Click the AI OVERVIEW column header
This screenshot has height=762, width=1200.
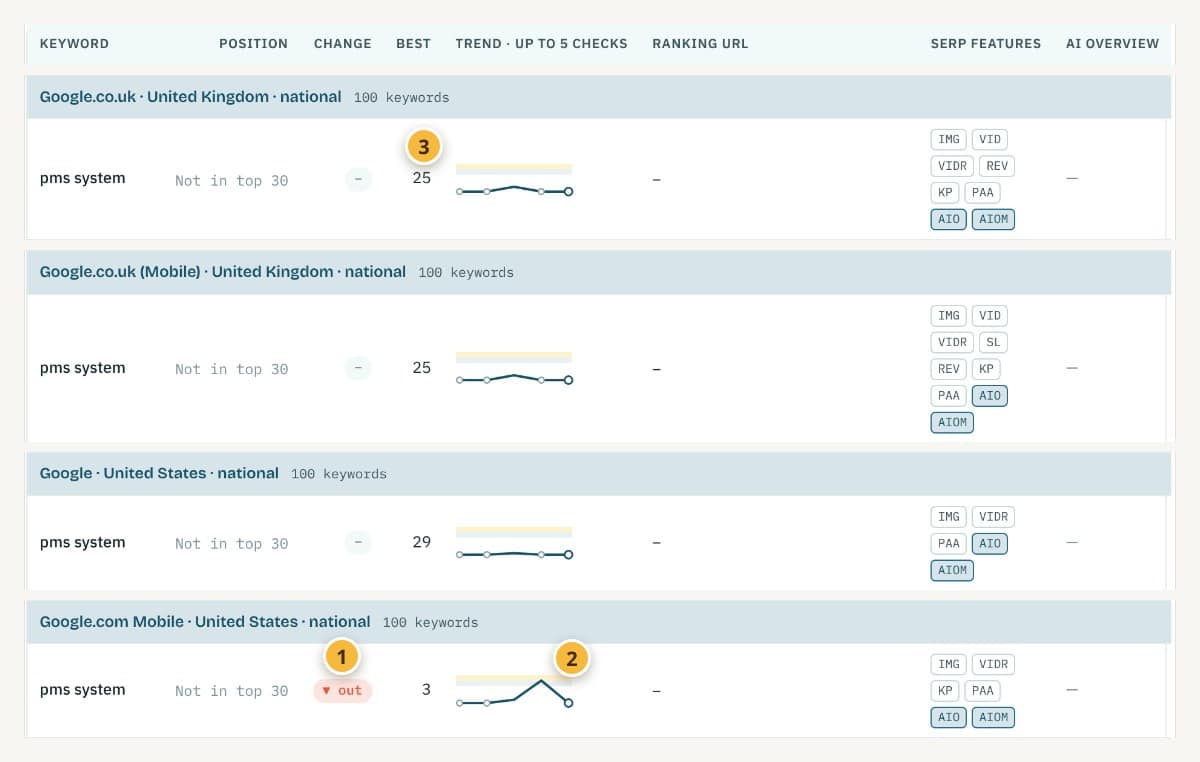point(1112,44)
